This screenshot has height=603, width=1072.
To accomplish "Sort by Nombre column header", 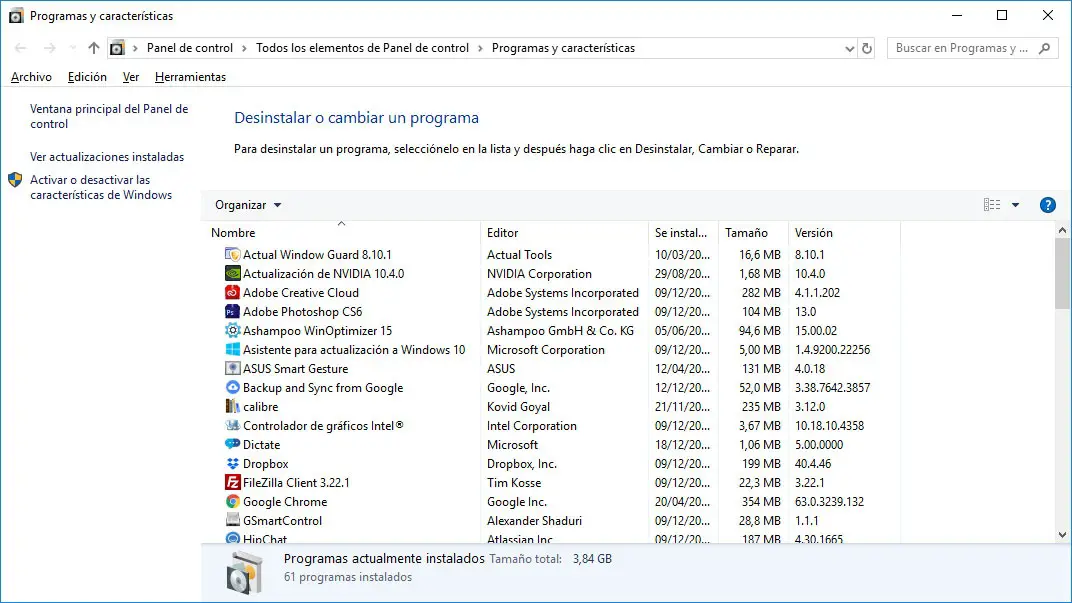I will [342, 233].
